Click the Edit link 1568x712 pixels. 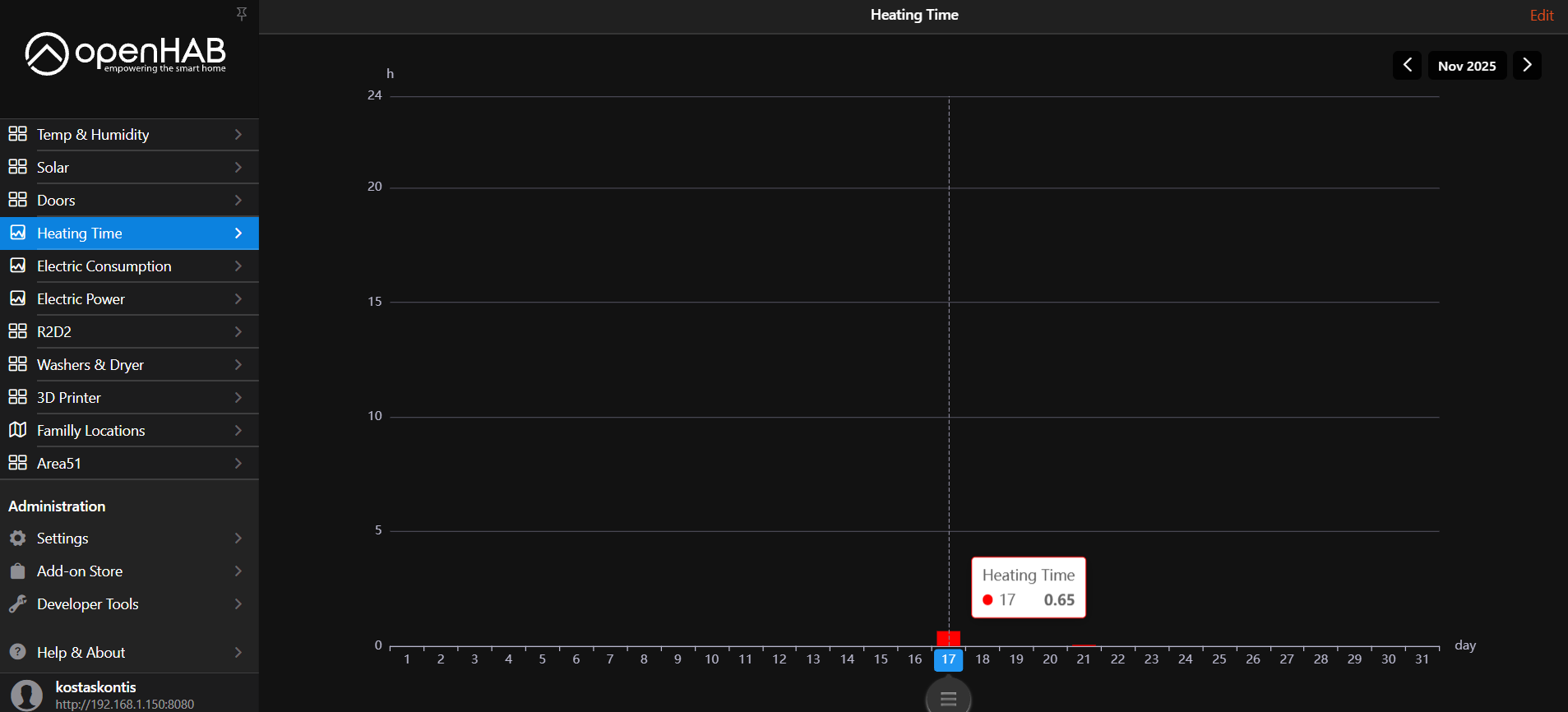click(x=1541, y=15)
